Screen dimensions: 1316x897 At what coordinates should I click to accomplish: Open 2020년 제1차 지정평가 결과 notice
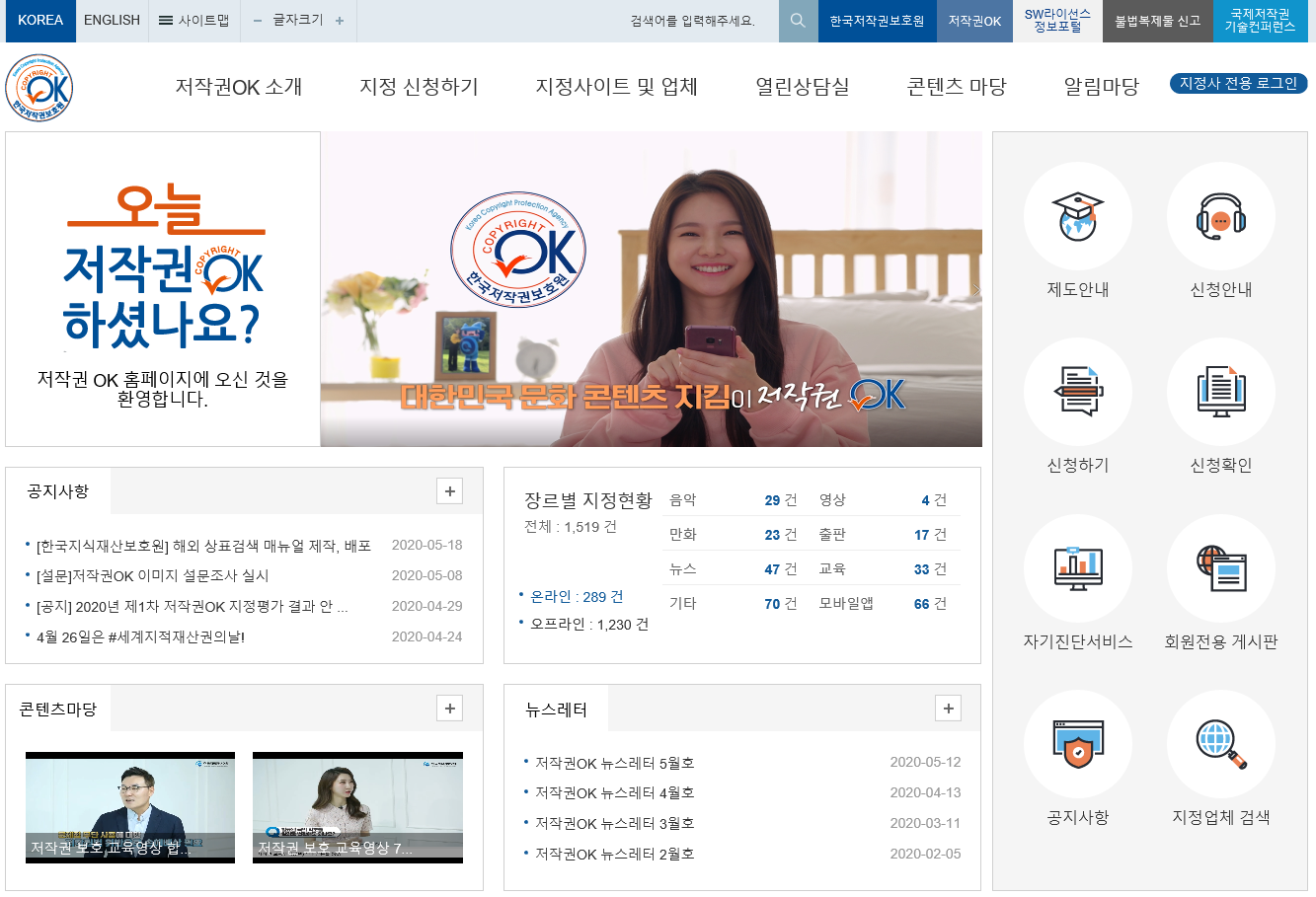click(192, 606)
